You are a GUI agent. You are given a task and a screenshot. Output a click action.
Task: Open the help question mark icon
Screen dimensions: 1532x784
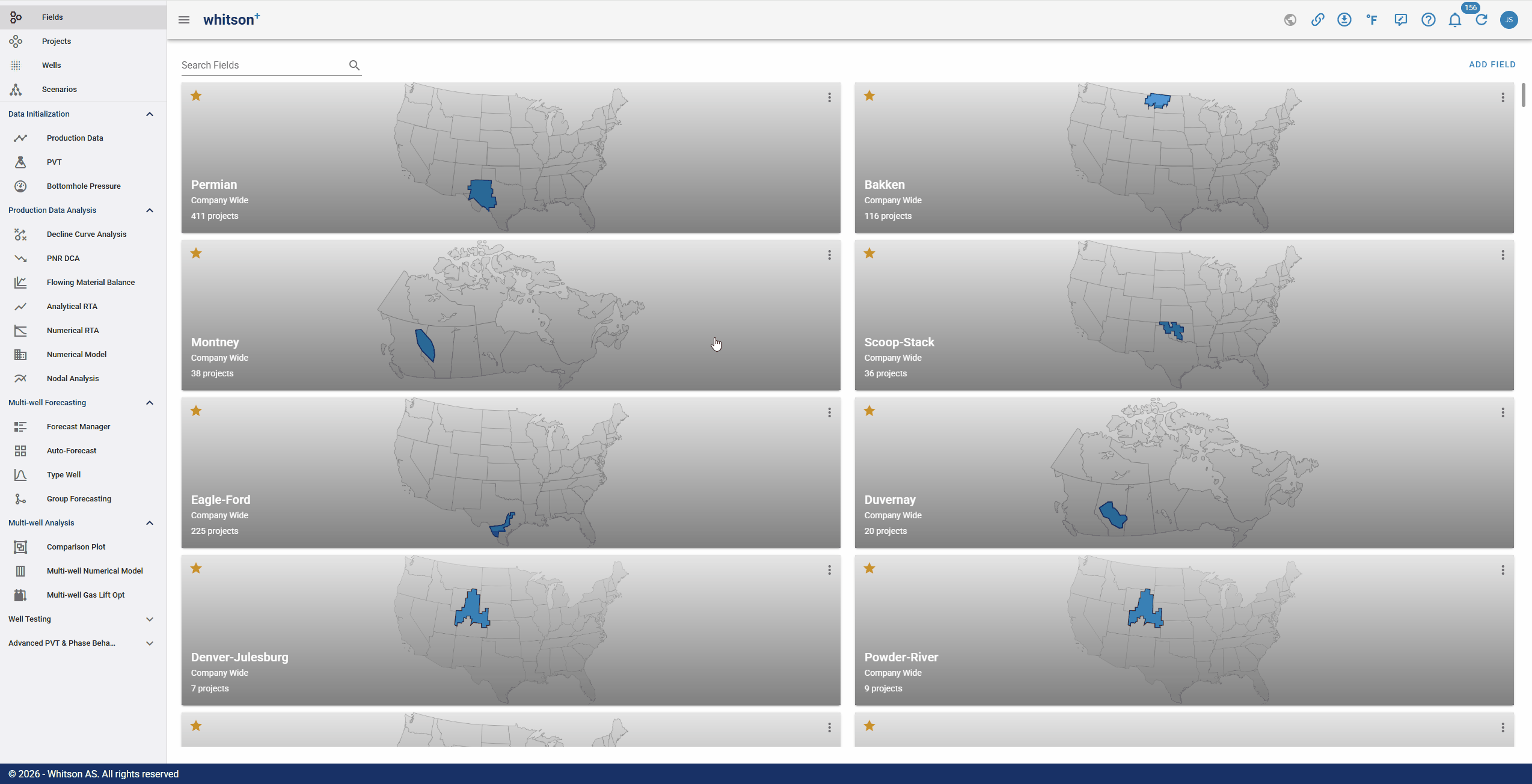coord(1428,20)
